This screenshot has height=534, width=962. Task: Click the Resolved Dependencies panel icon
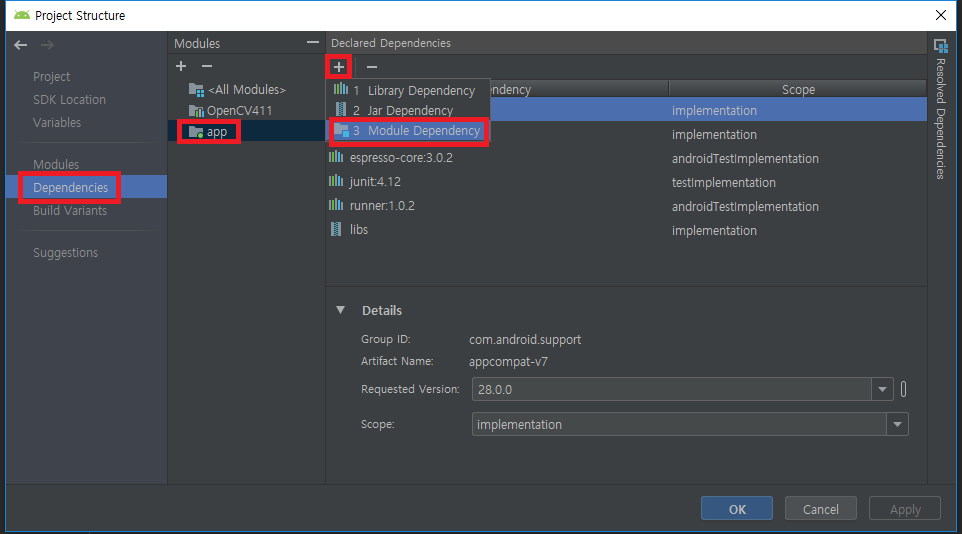tap(941, 46)
